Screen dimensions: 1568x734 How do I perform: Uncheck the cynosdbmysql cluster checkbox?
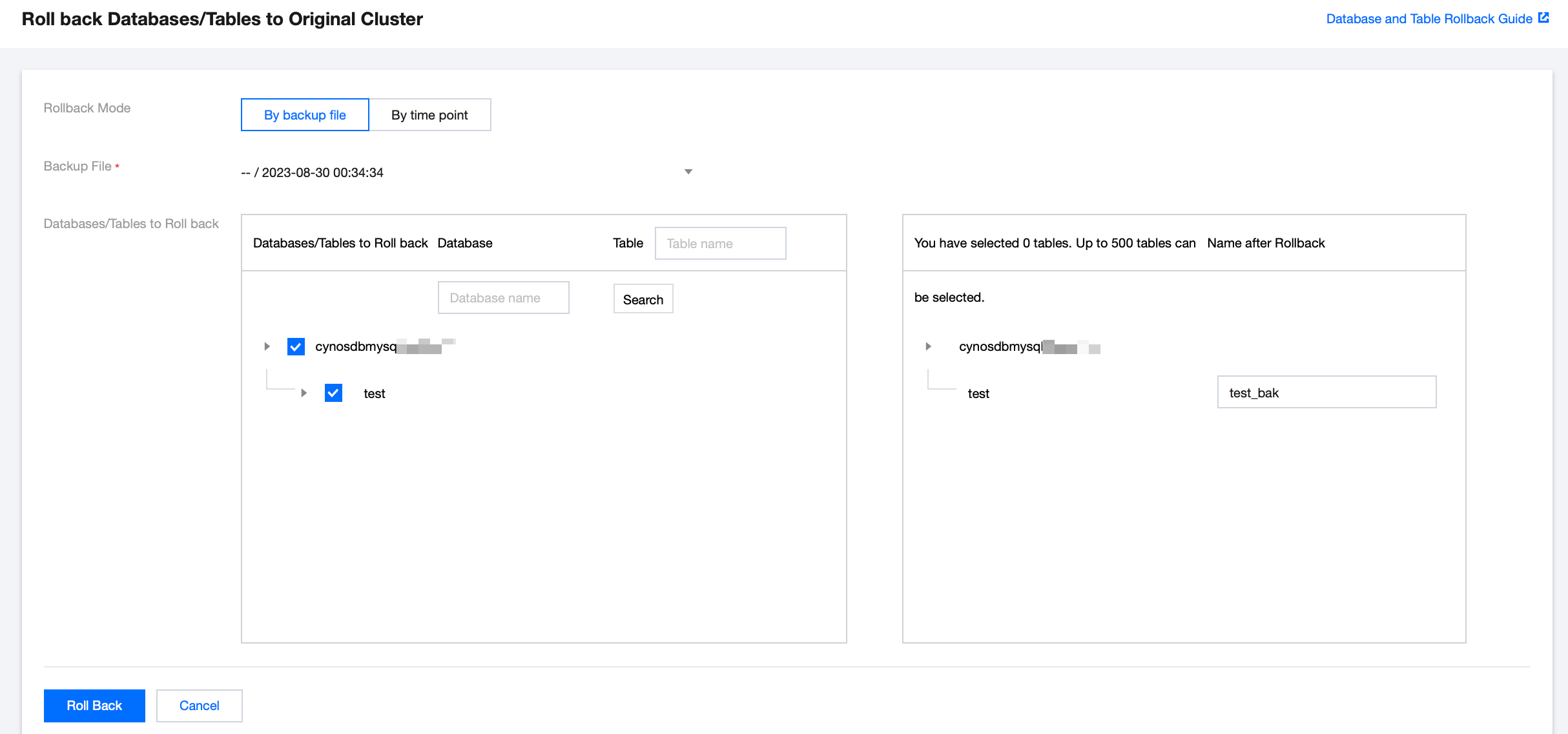click(x=296, y=347)
